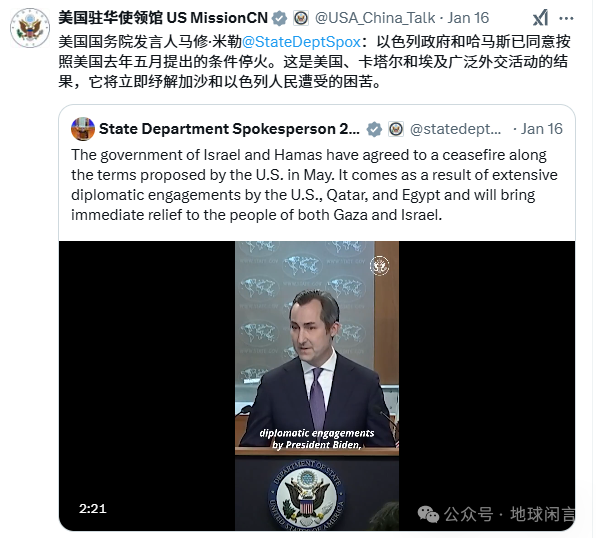Play the press briefing video
This screenshot has width=596, height=538.
(317, 386)
